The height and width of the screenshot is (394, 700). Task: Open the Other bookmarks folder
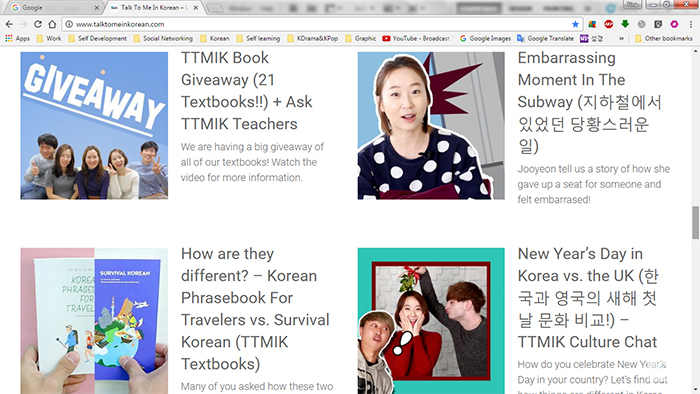[664, 38]
